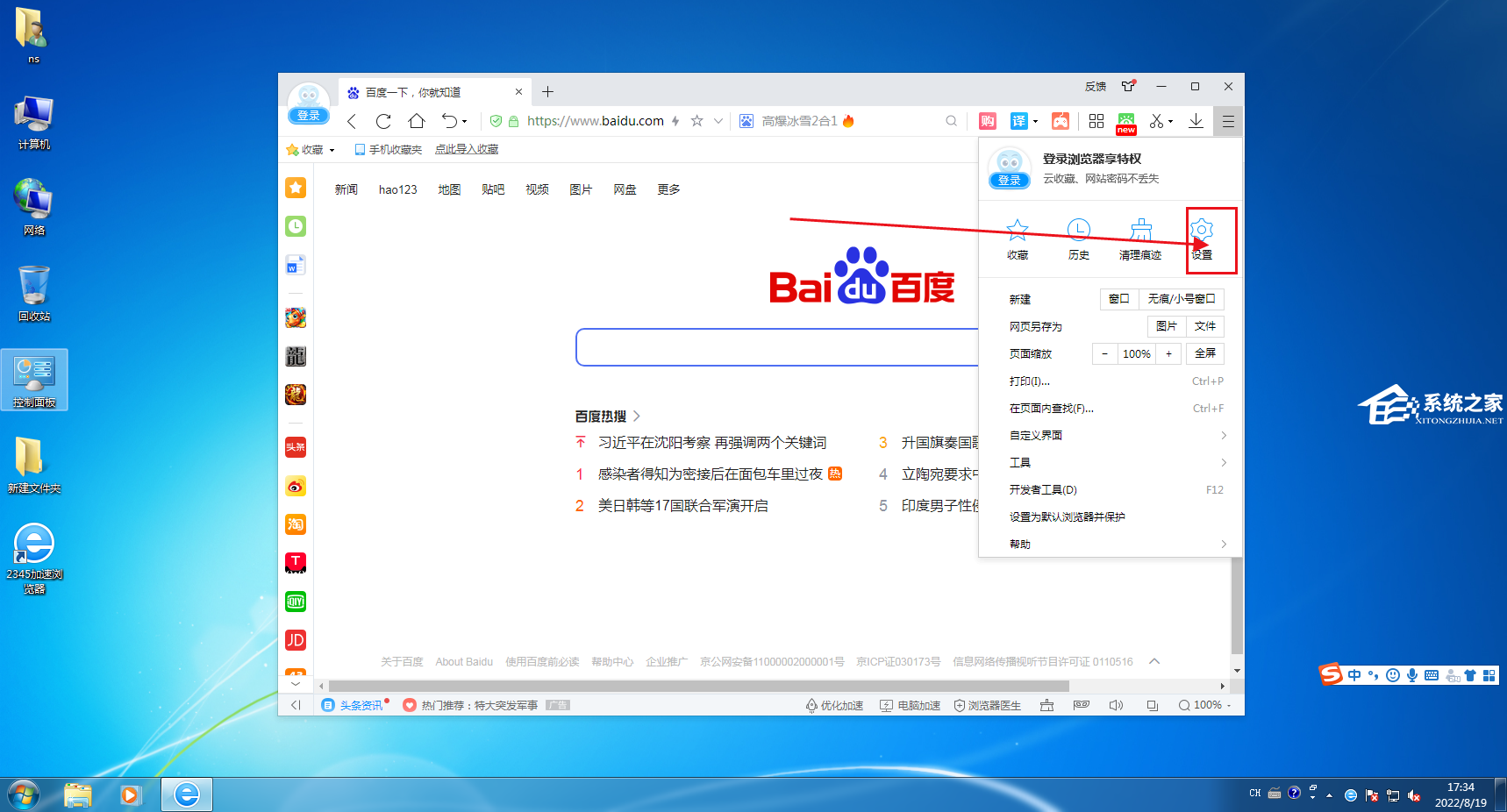
Task: Expand the address bar dropdown chevron
Action: [718, 121]
